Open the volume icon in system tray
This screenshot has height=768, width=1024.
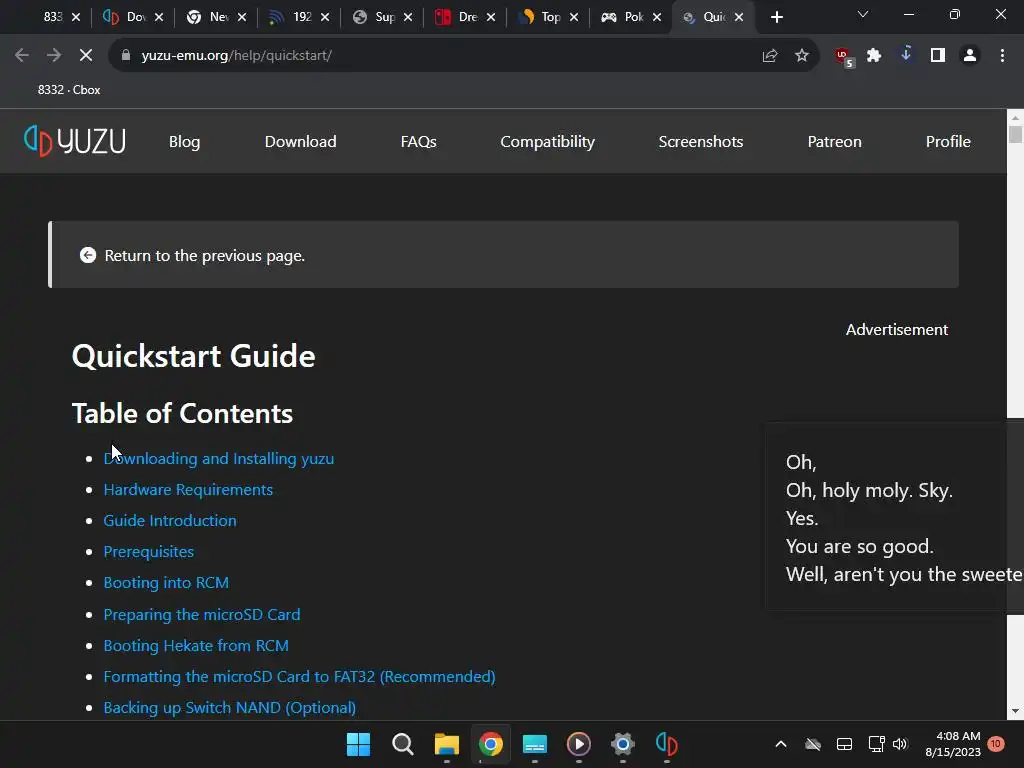pyautogui.click(x=900, y=744)
